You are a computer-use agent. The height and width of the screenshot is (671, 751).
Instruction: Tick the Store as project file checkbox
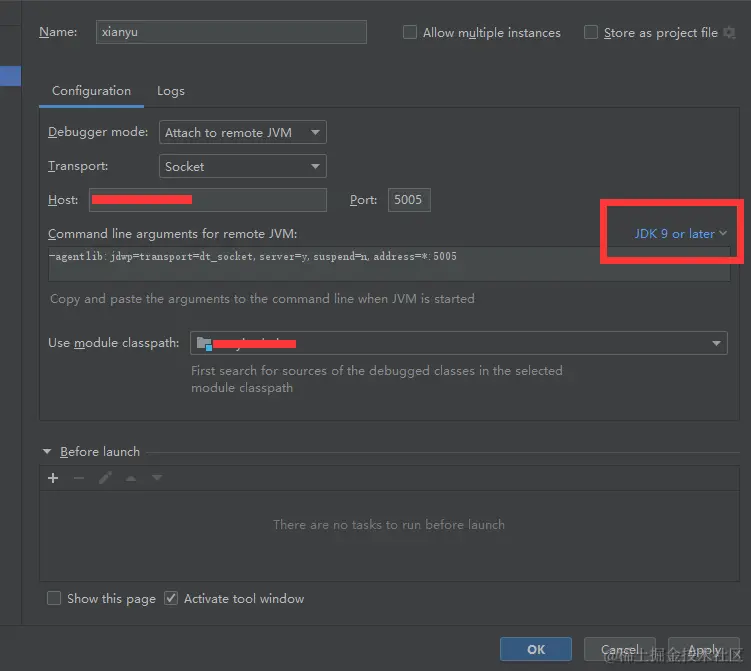click(x=591, y=32)
